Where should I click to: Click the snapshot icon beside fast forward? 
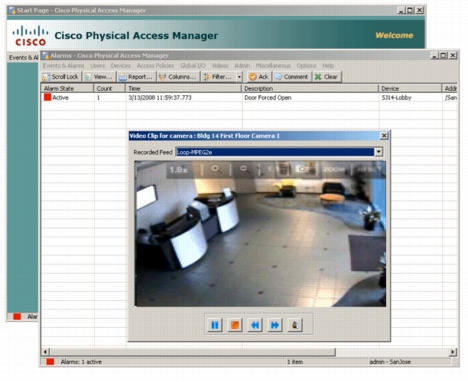click(x=295, y=325)
